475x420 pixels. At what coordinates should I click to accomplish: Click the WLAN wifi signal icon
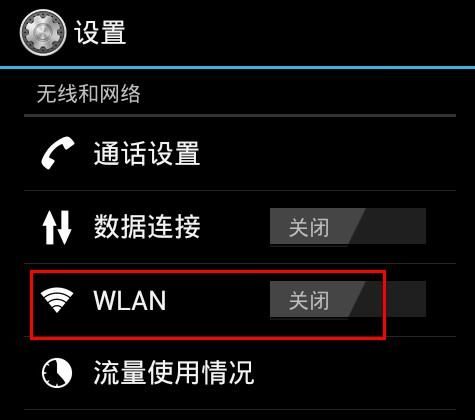[x=57, y=300]
